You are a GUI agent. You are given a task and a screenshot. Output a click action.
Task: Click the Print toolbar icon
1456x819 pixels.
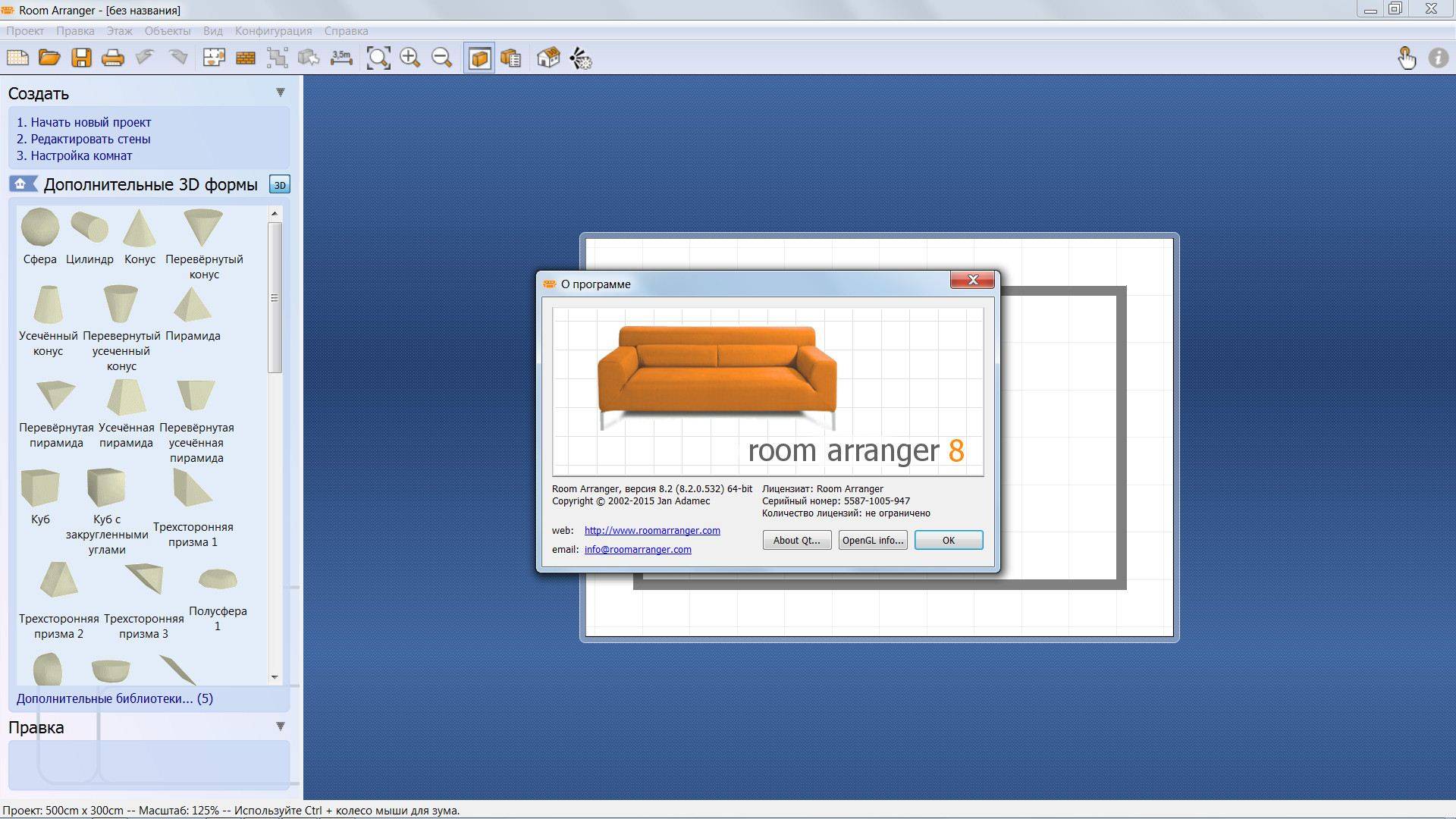click(x=113, y=58)
